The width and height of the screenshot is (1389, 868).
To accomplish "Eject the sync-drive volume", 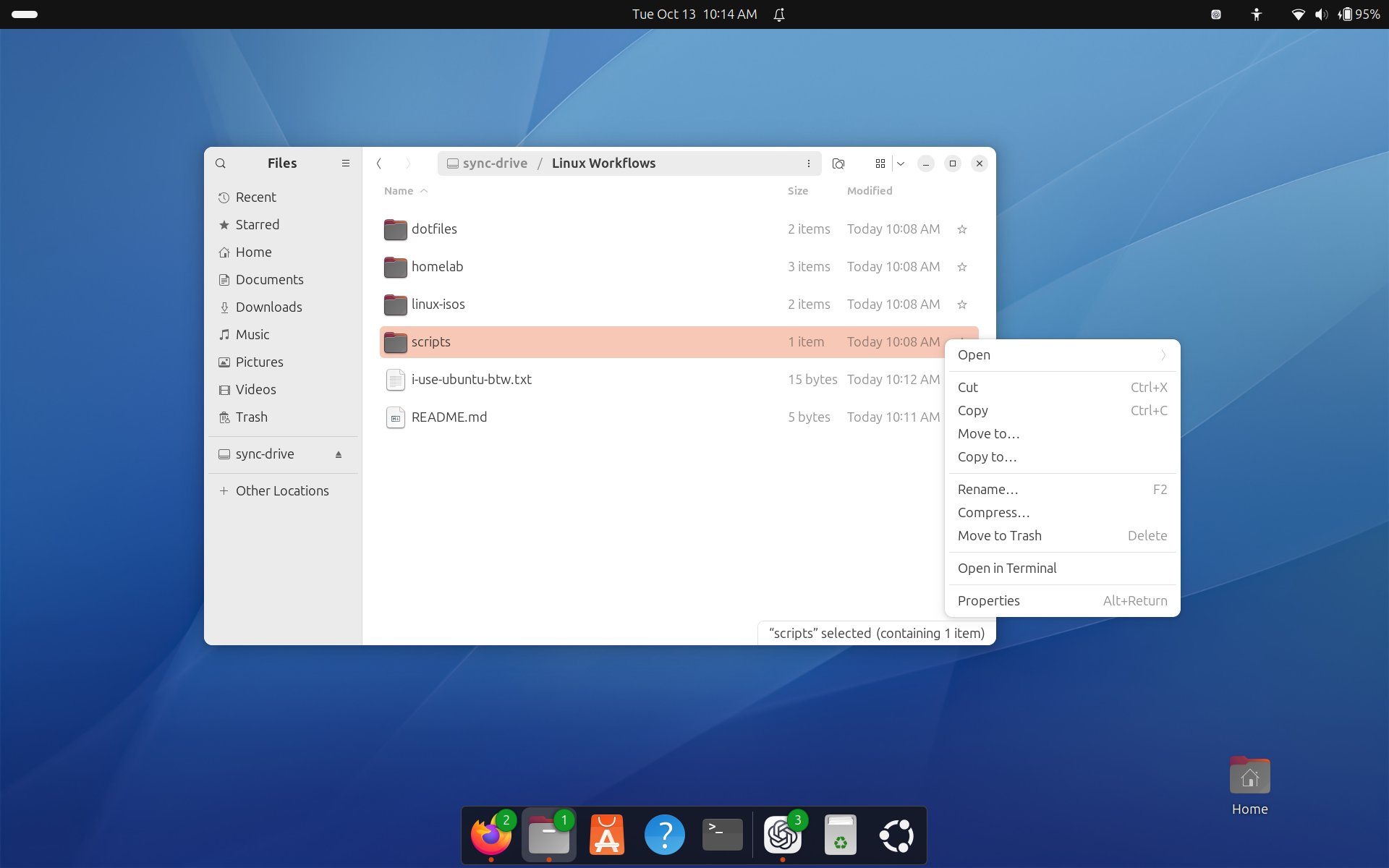I will [339, 454].
